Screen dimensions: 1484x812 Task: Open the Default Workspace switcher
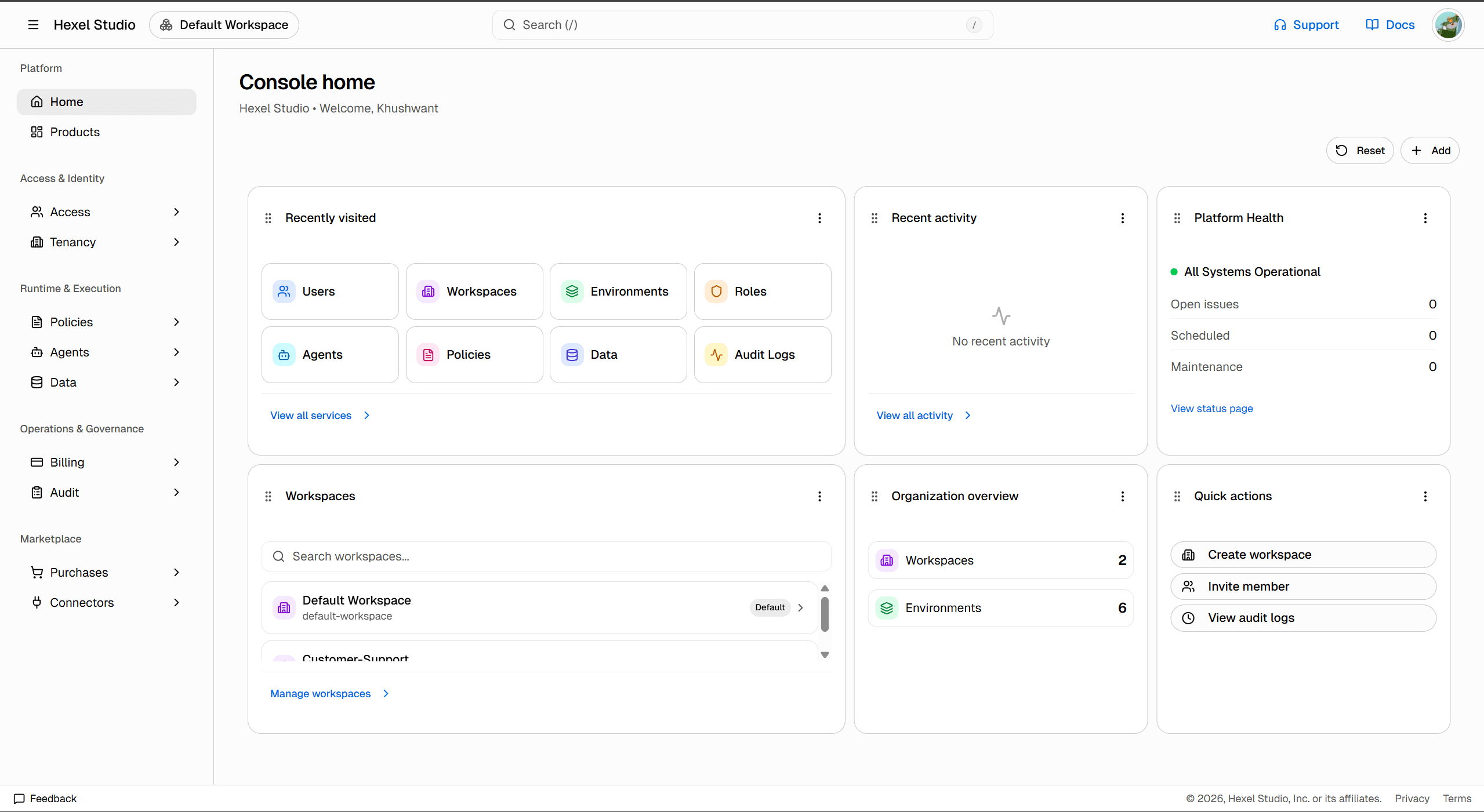point(224,25)
